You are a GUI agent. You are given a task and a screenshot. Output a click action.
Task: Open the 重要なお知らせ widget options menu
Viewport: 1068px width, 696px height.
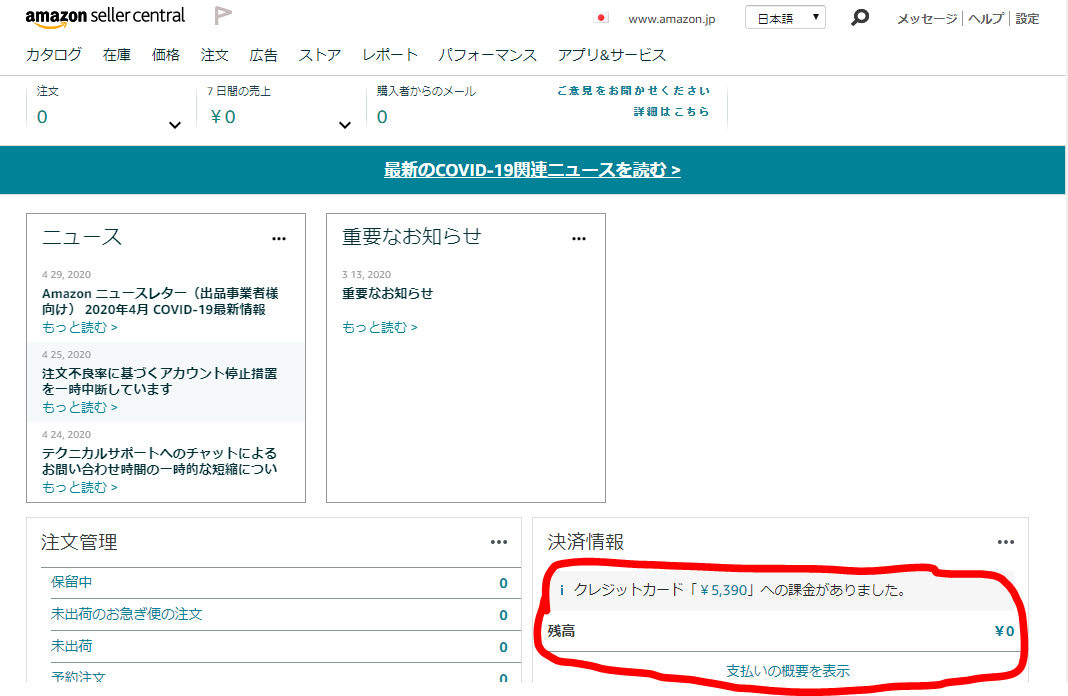point(579,238)
